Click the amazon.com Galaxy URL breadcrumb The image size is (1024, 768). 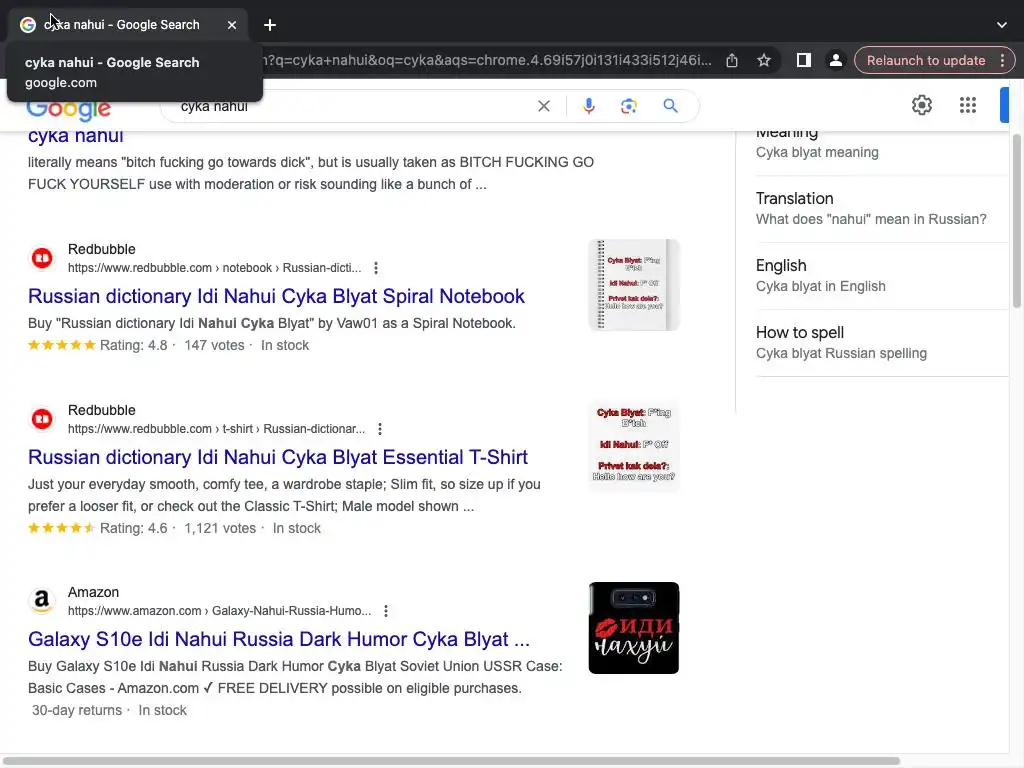point(219,611)
